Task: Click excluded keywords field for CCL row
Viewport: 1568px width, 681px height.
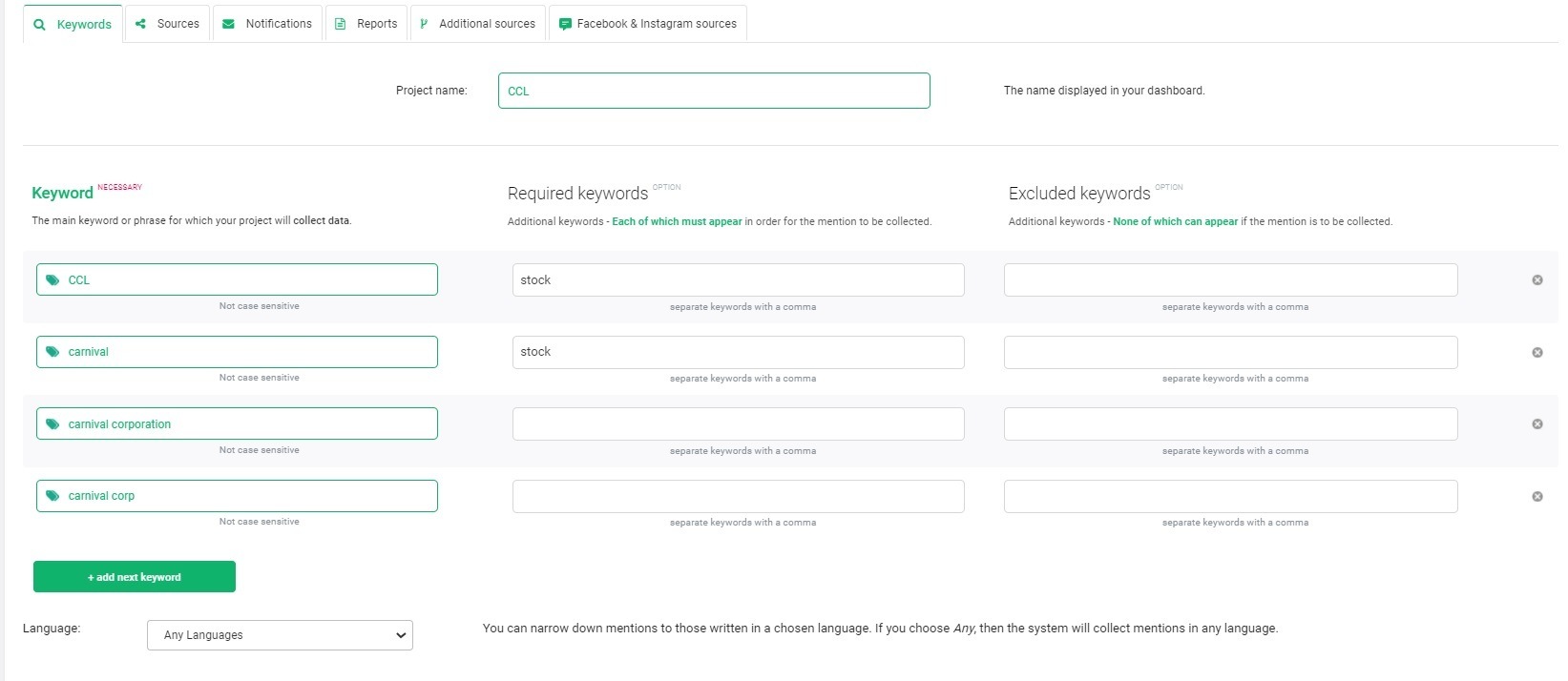Action: pyautogui.click(x=1231, y=279)
